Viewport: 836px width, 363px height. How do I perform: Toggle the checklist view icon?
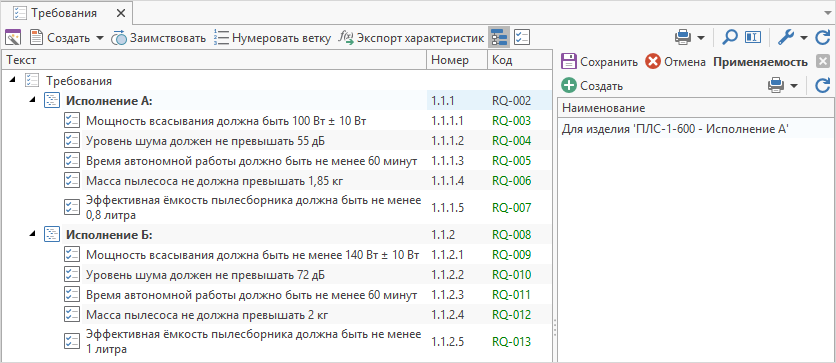click(x=521, y=38)
